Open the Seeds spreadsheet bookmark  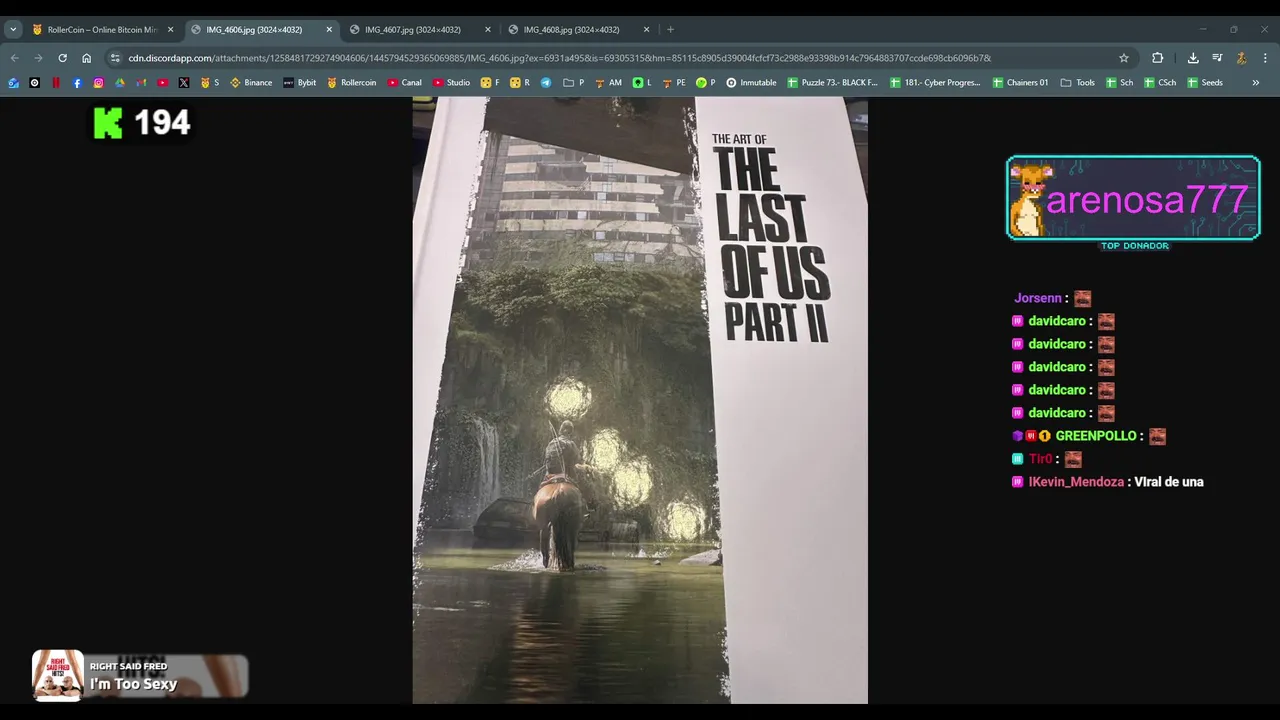click(x=1205, y=83)
